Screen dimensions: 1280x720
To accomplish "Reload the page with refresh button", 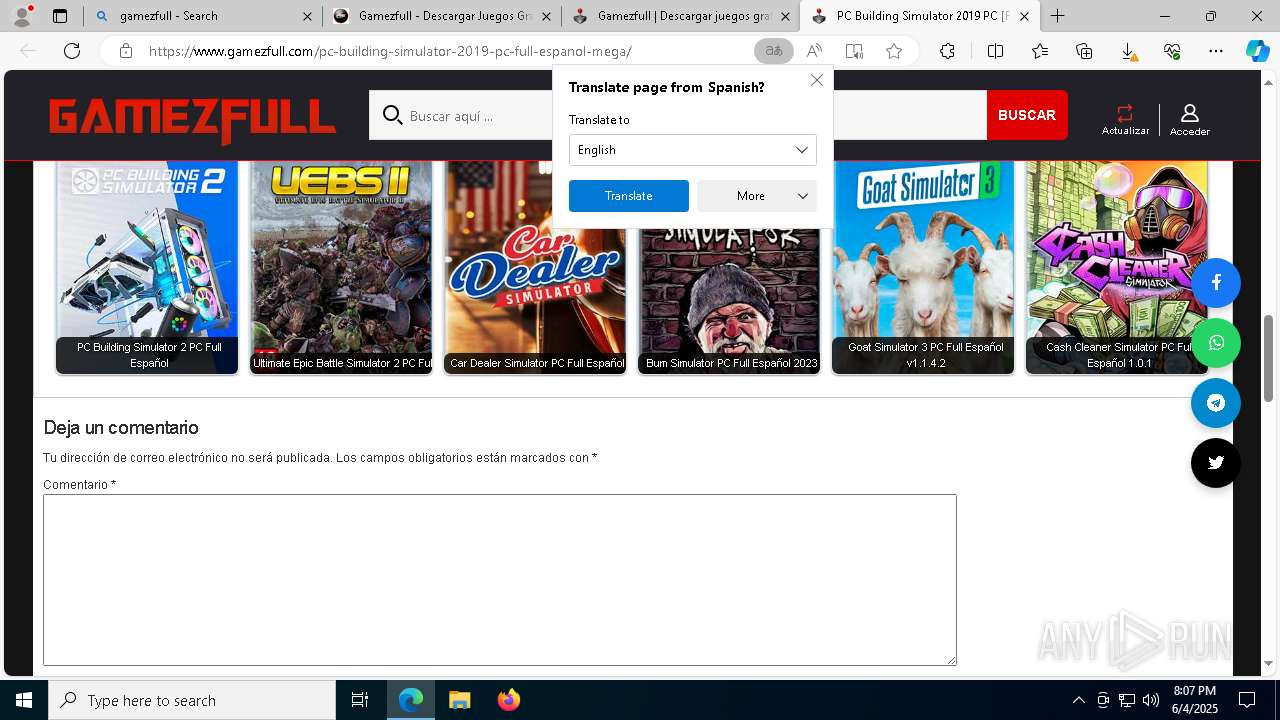I will [x=72, y=51].
